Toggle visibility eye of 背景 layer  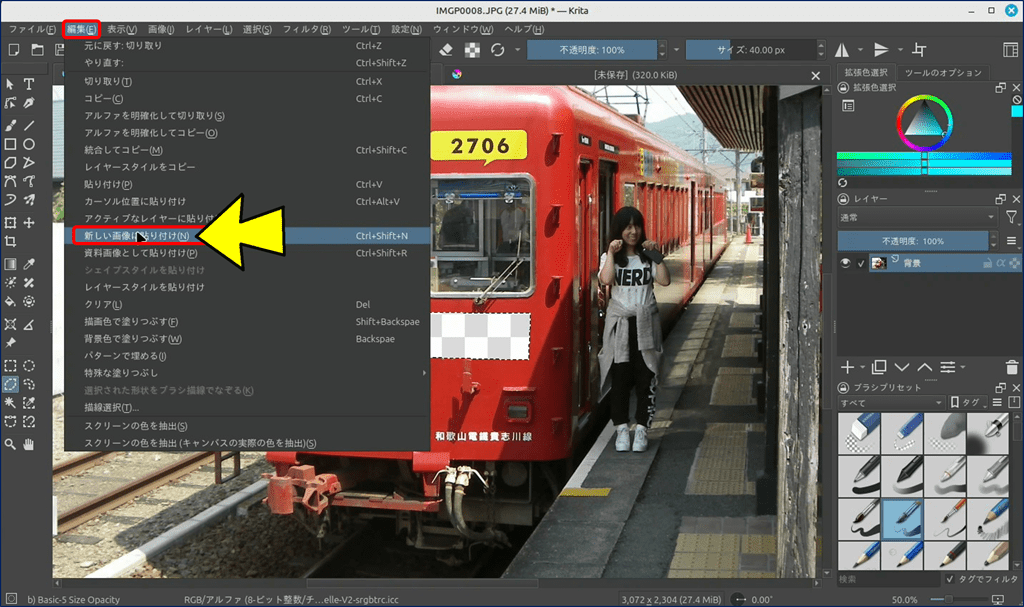[846, 263]
